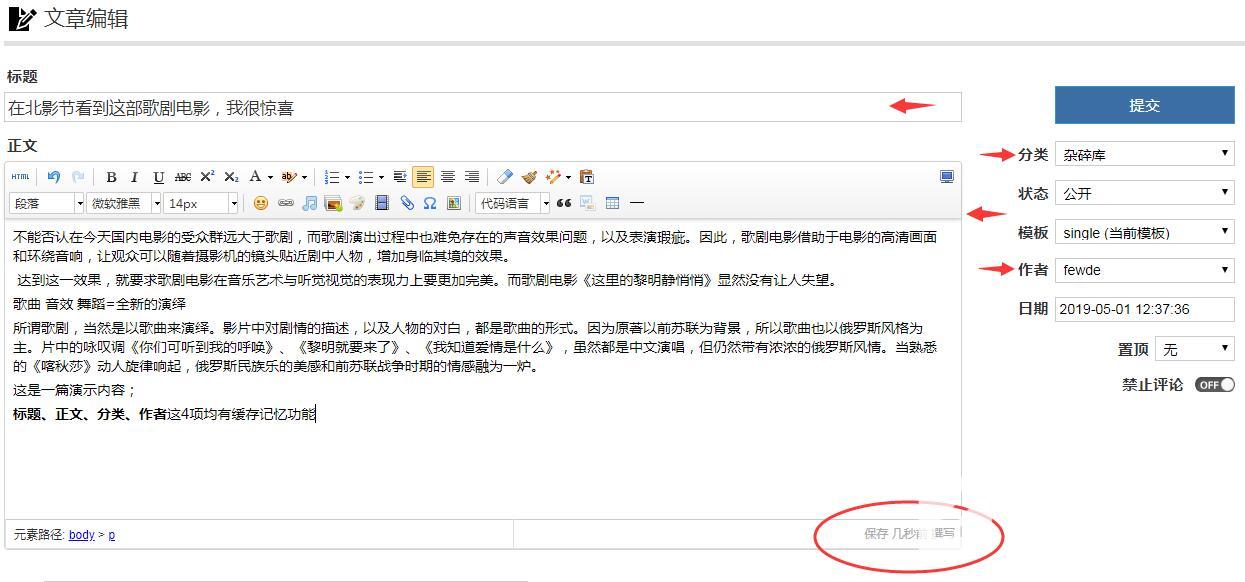Open the 微软雅黑 font family menu
The width and height of the screenshot is (1245, 582).
tap(124, 203)
